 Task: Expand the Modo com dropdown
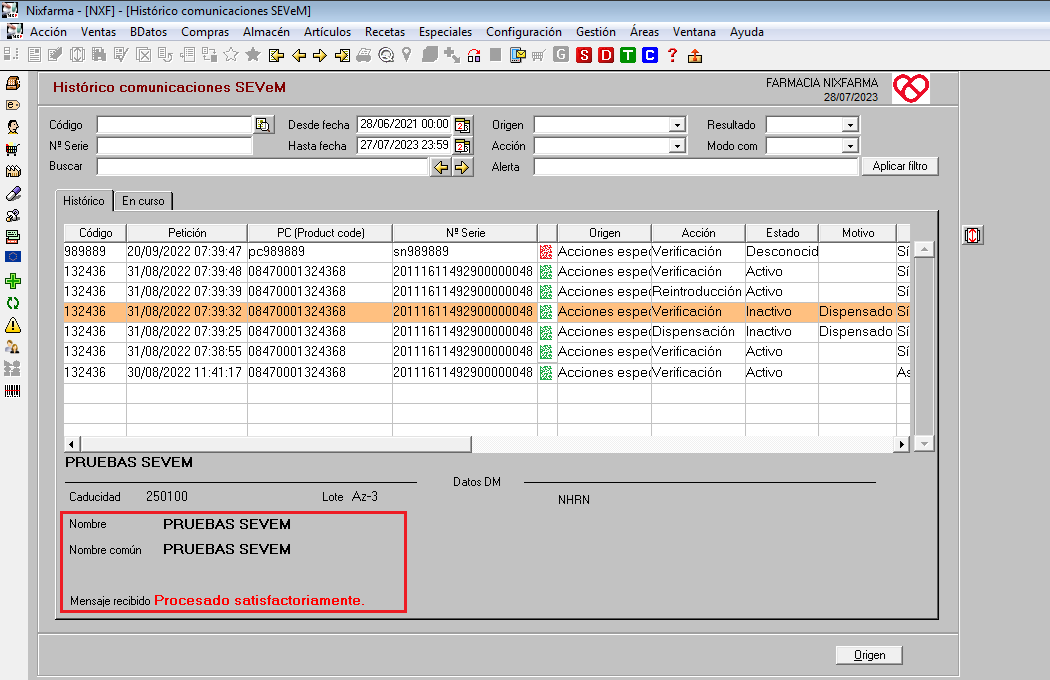click(x=850, y=146)
